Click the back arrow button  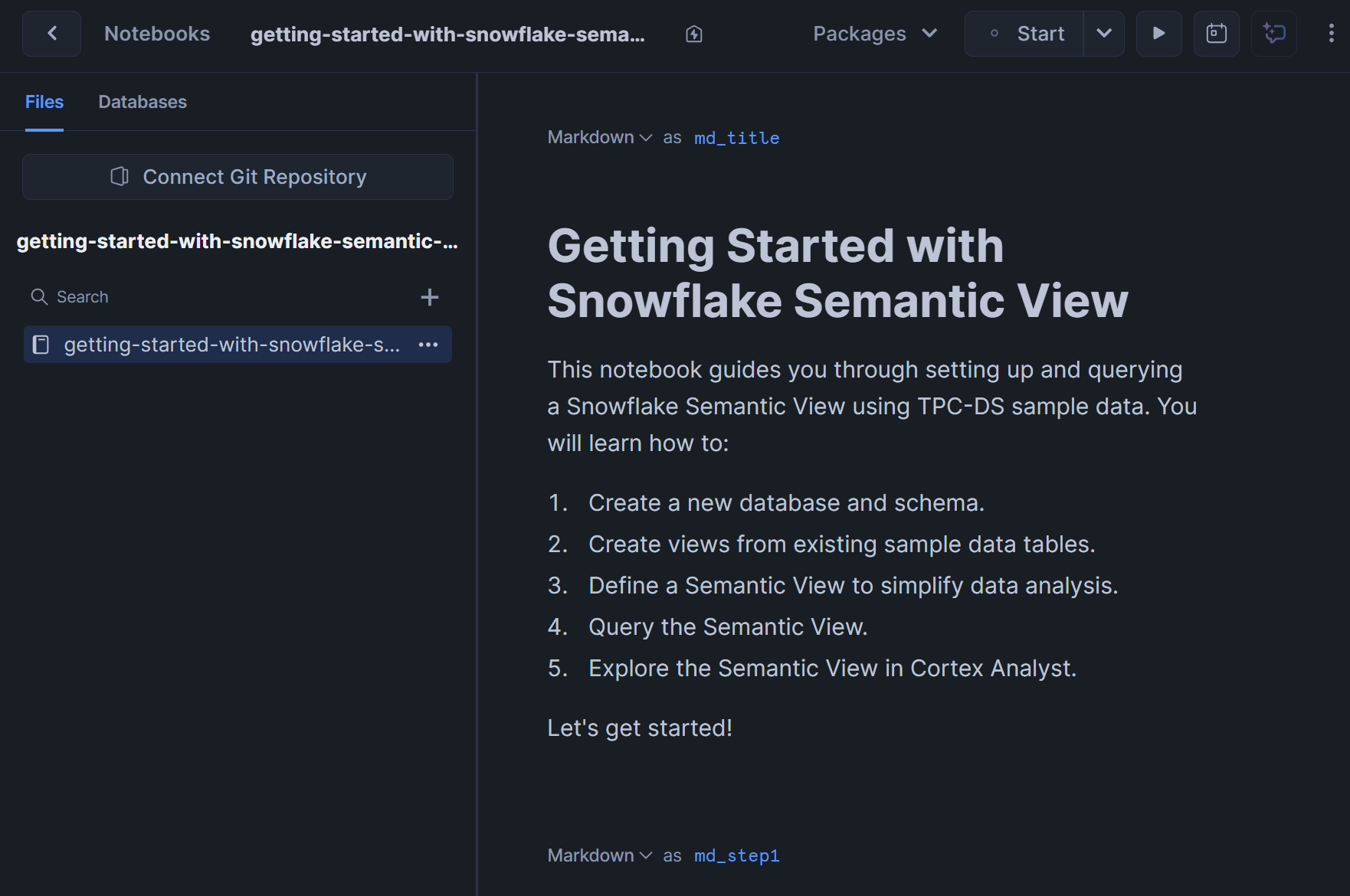click(x=51, y=34)
